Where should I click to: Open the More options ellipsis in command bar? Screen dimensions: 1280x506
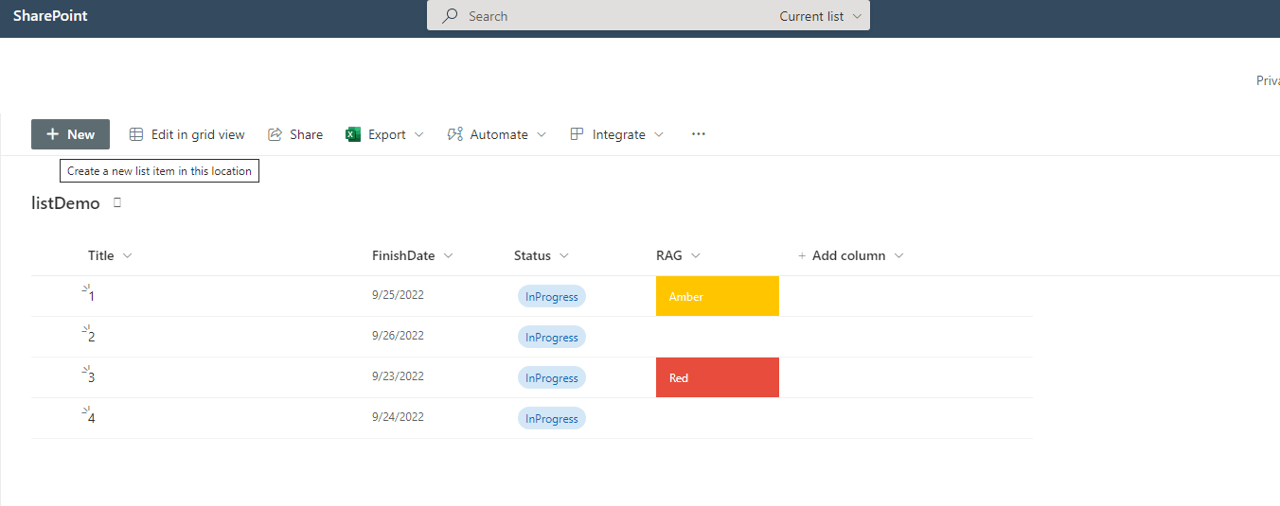pyautogui.click(x=698, y=134)
